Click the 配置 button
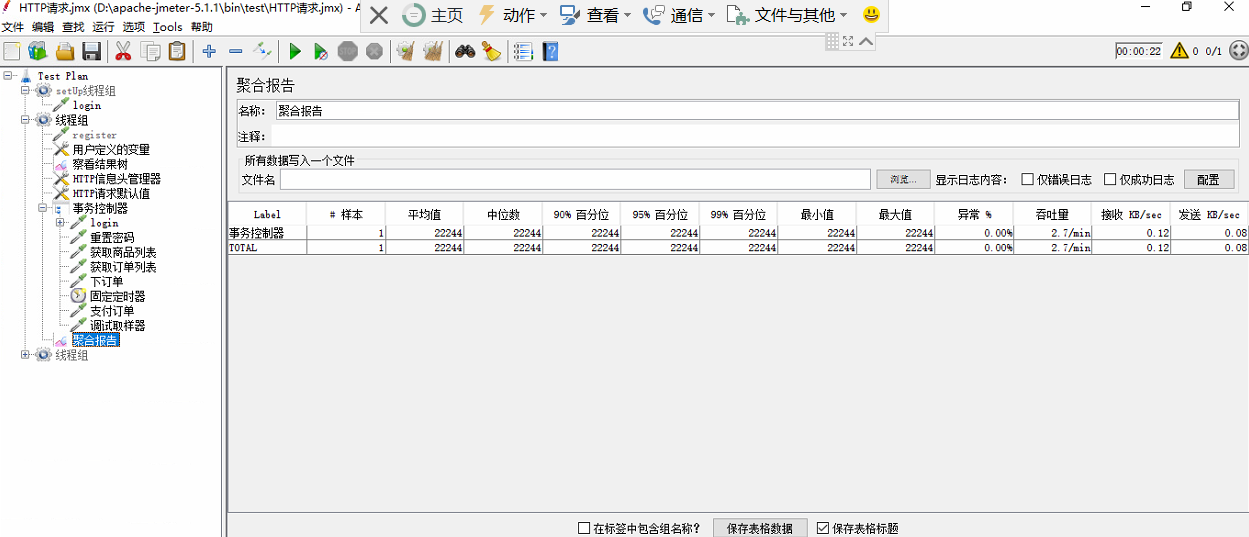This screenshot has height=537, width=1249. tap(1208, 180)
